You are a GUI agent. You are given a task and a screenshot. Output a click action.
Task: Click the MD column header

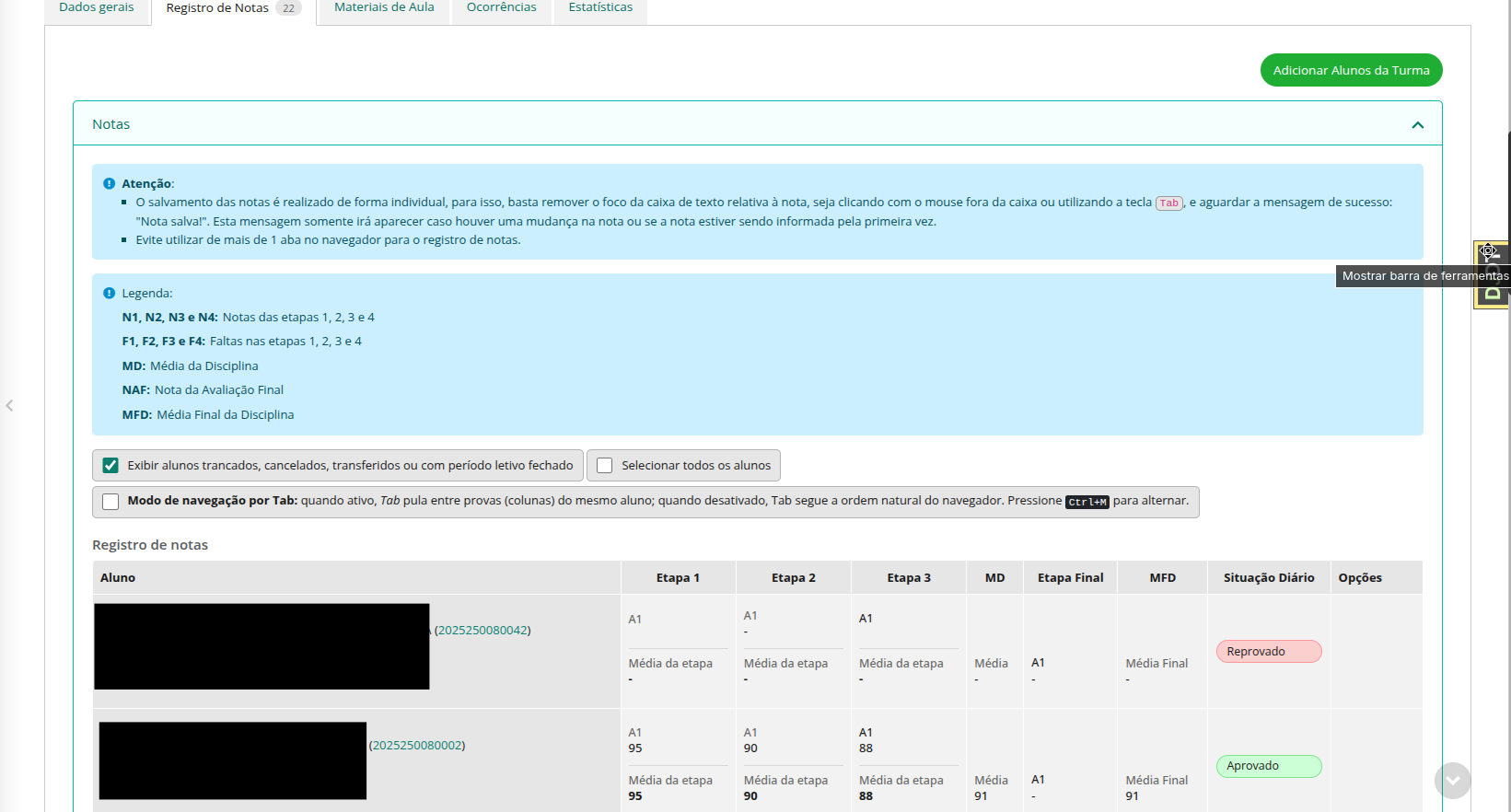click(995, 578)
